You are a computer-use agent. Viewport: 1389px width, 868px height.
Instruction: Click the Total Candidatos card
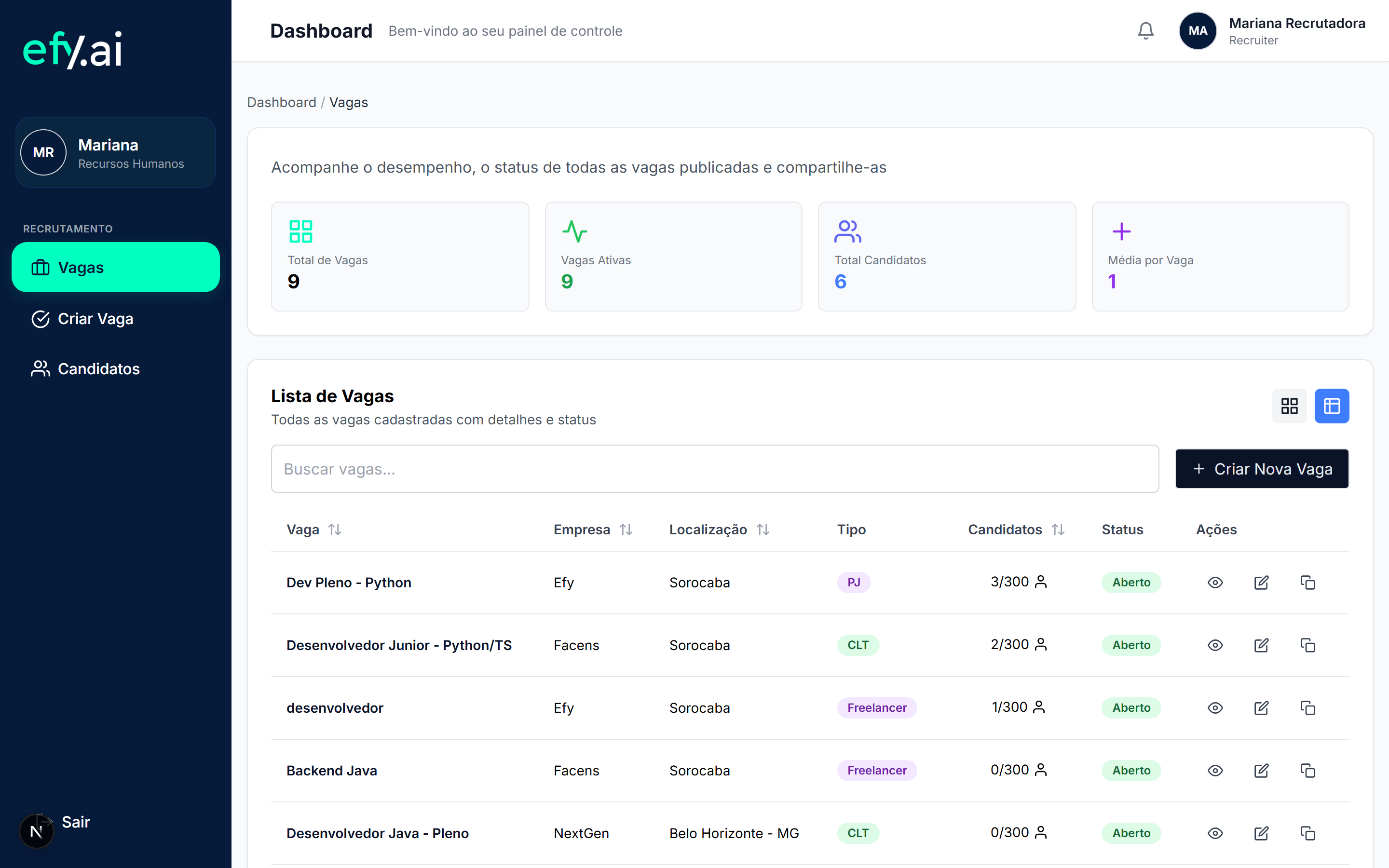pos(947,256)
